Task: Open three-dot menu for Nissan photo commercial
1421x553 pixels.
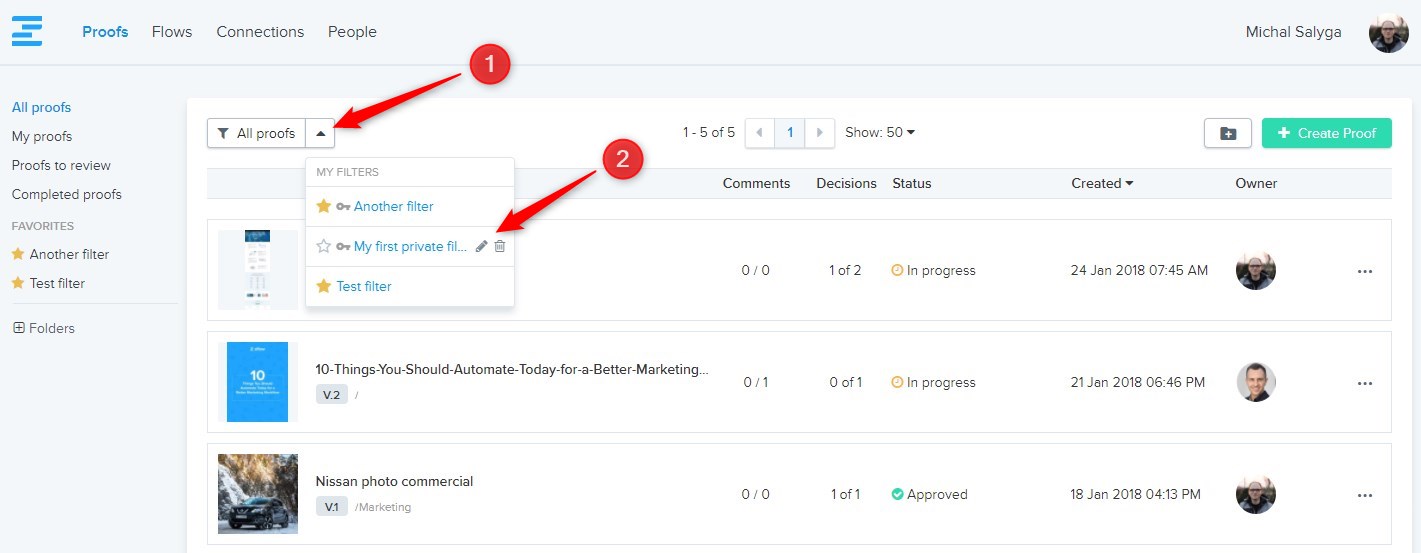Action: tap(1364, 495)
